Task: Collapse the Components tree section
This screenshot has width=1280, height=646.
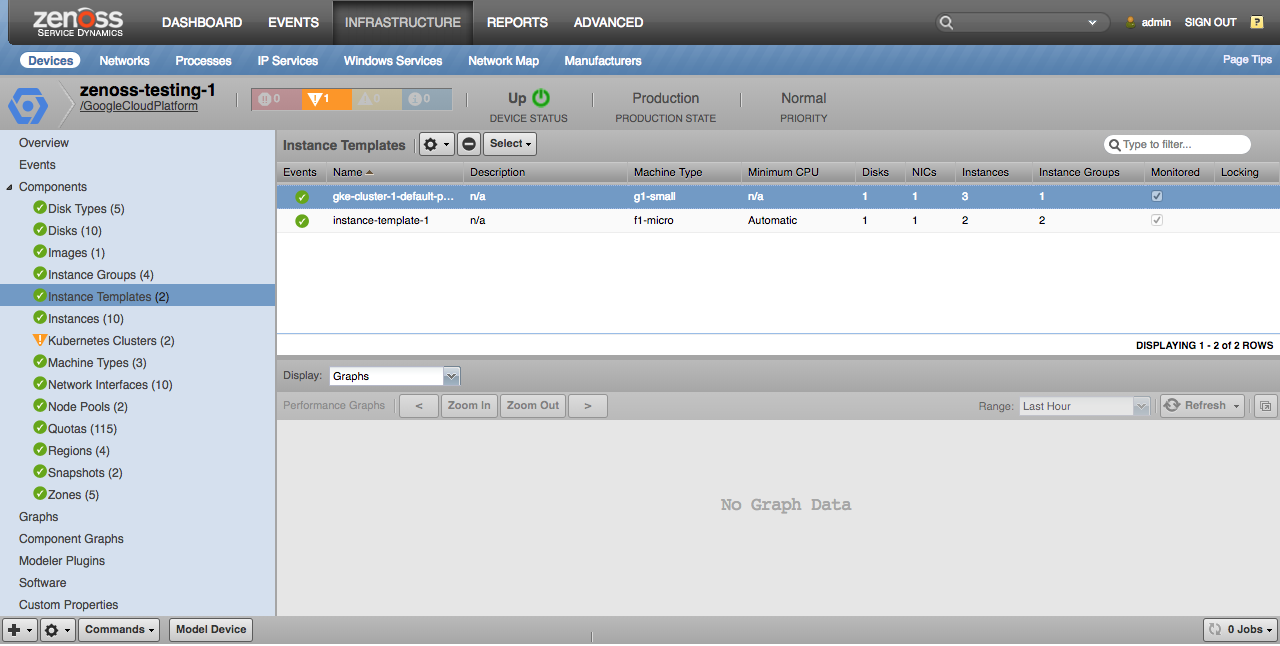Action: pyautogui.click(x=10, y=187)
